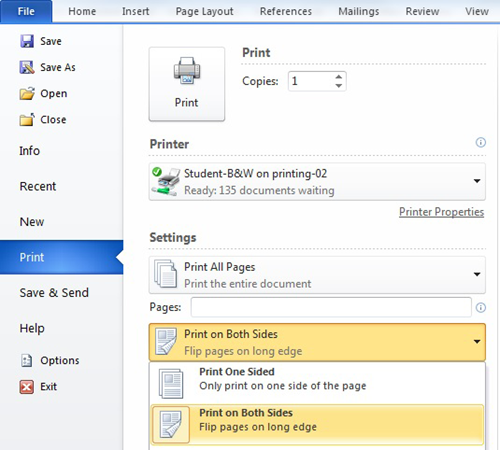The width and height of the screenshot is (500, 450).
Task: Open the Printer Properties link
Action: pyautogui.click(x=441, y=212)
